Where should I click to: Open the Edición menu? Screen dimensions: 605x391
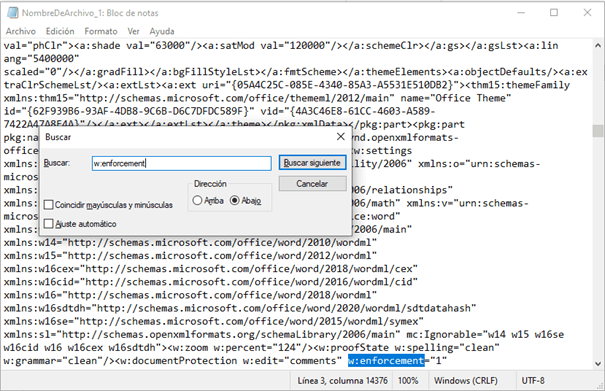point(60,31)
